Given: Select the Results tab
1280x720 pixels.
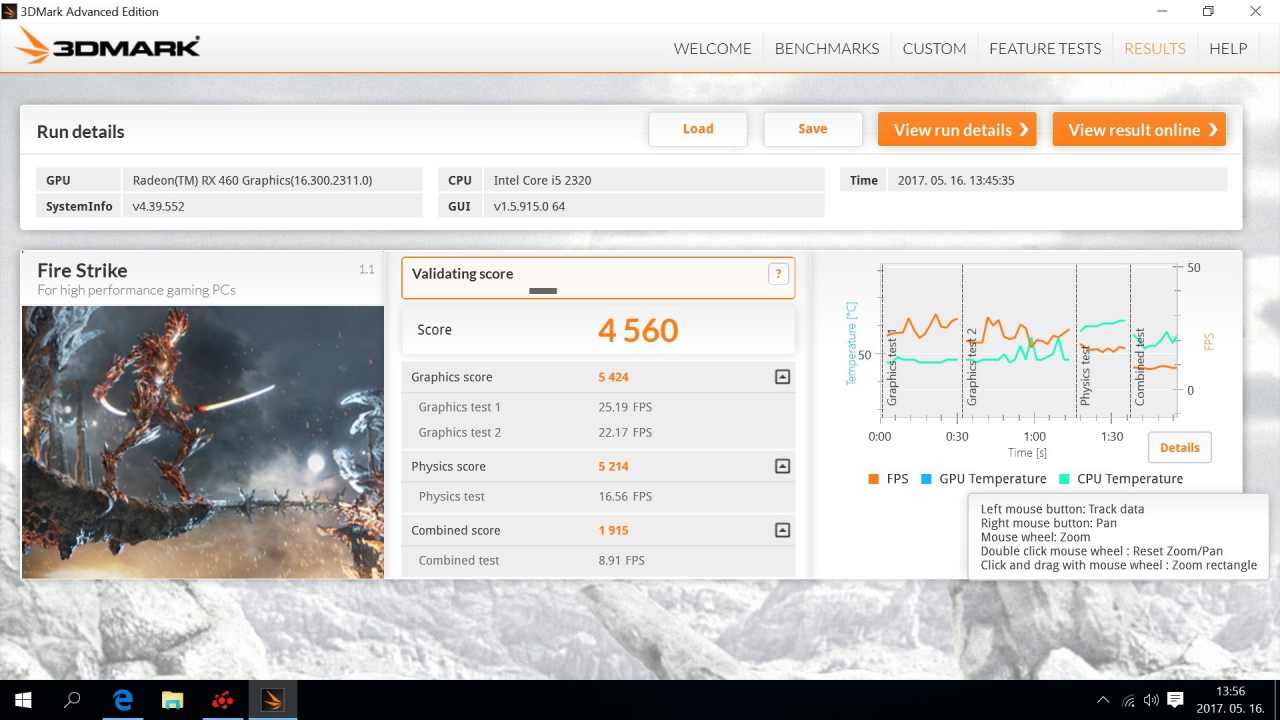Looking at the screenshot, I should (1155, 48).
